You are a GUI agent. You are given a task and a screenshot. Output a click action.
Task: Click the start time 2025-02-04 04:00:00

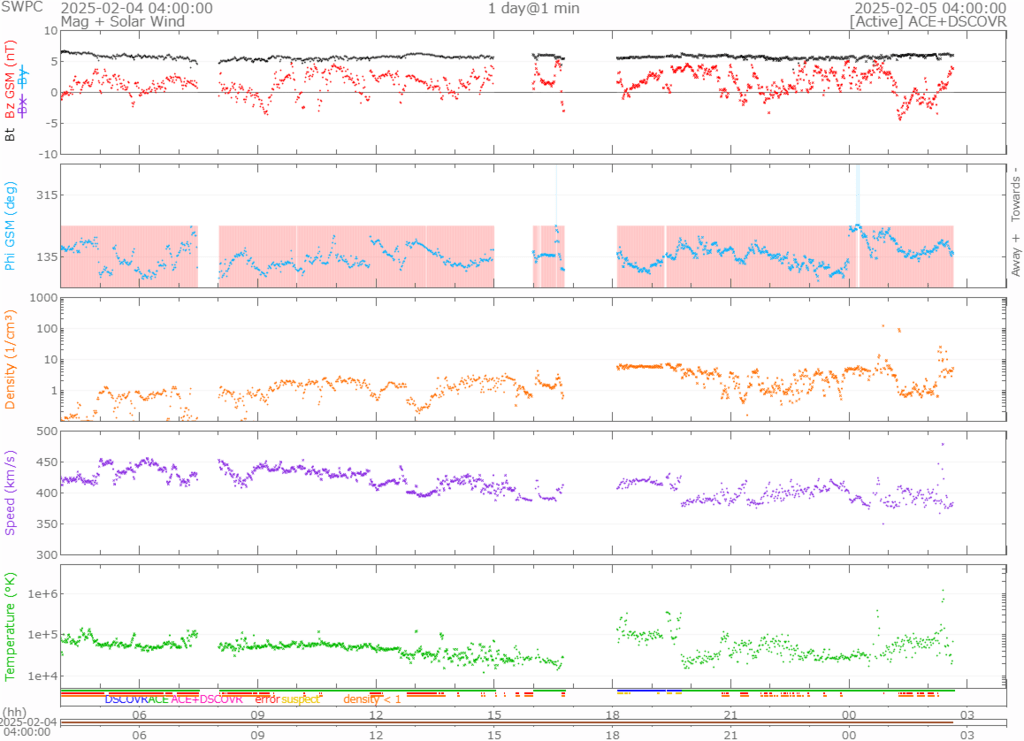click(136, 7)
